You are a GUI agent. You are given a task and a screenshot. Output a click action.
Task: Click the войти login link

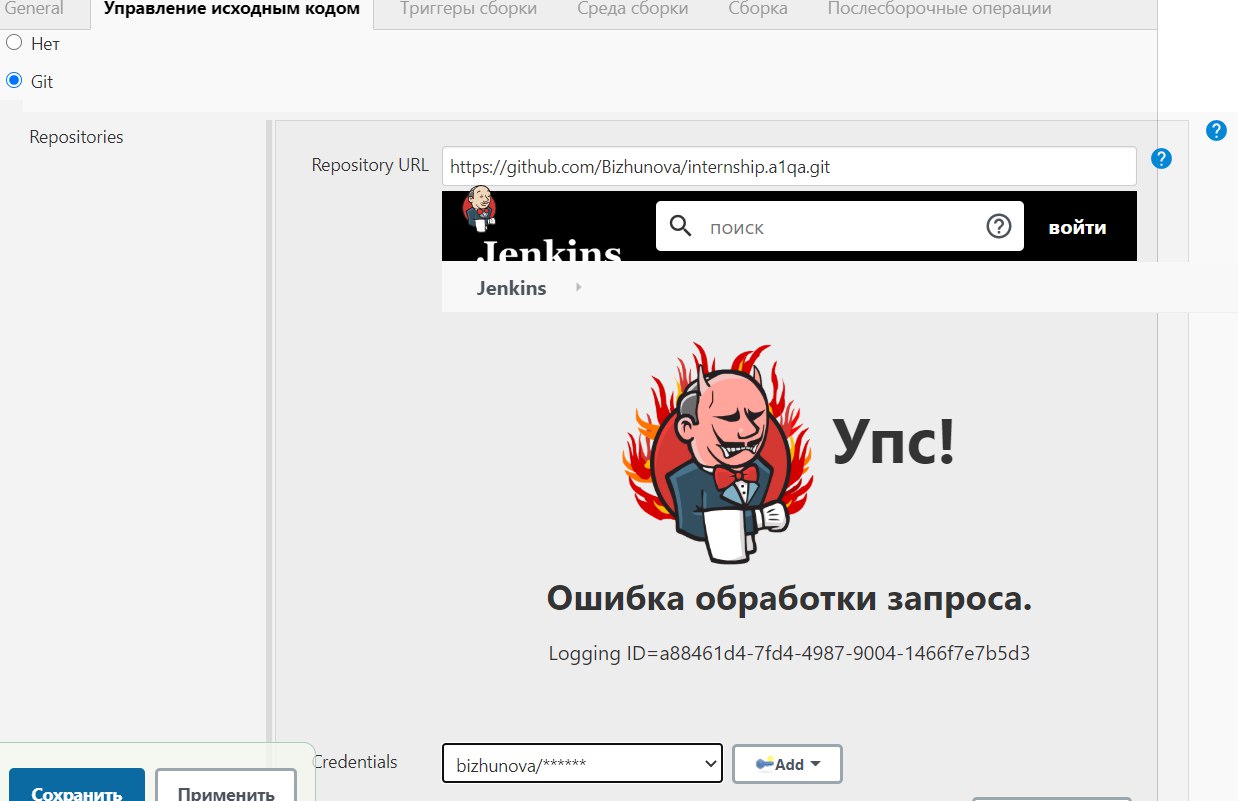pos(1077,227)
